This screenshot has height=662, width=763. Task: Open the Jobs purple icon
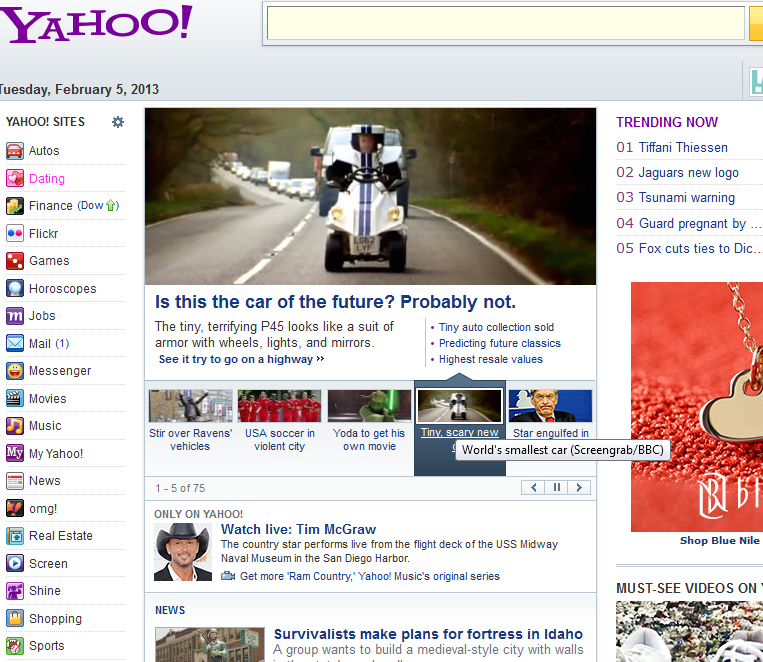tap(15, 316)
